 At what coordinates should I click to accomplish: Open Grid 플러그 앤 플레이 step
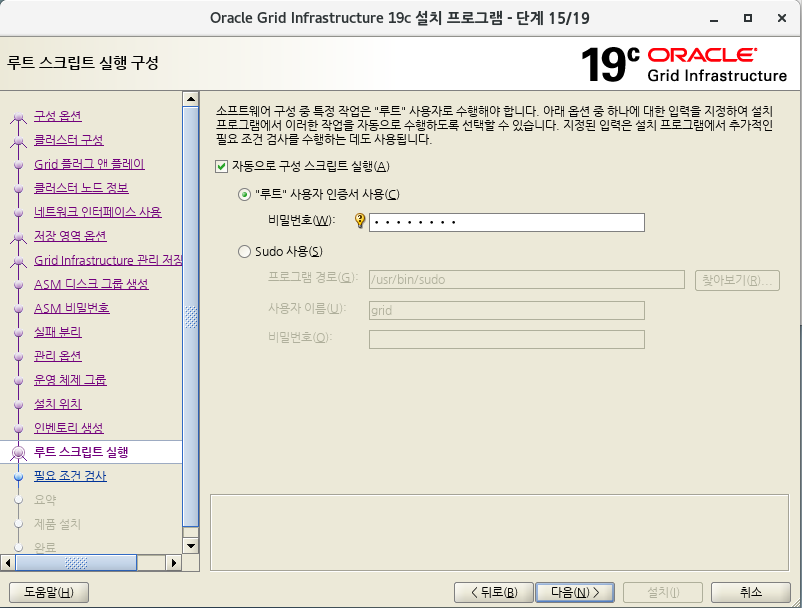tap(89, 164)
